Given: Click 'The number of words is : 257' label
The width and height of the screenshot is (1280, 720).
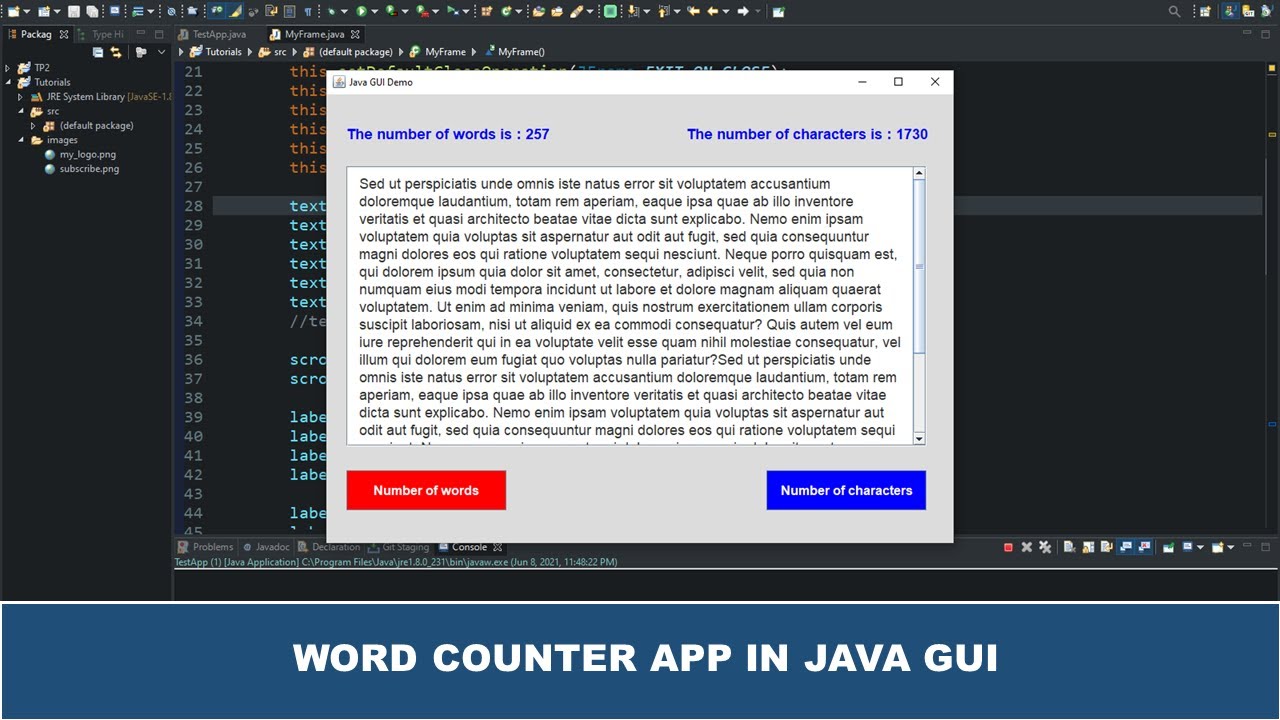Looking at the screenshot, I should point(448,134).
